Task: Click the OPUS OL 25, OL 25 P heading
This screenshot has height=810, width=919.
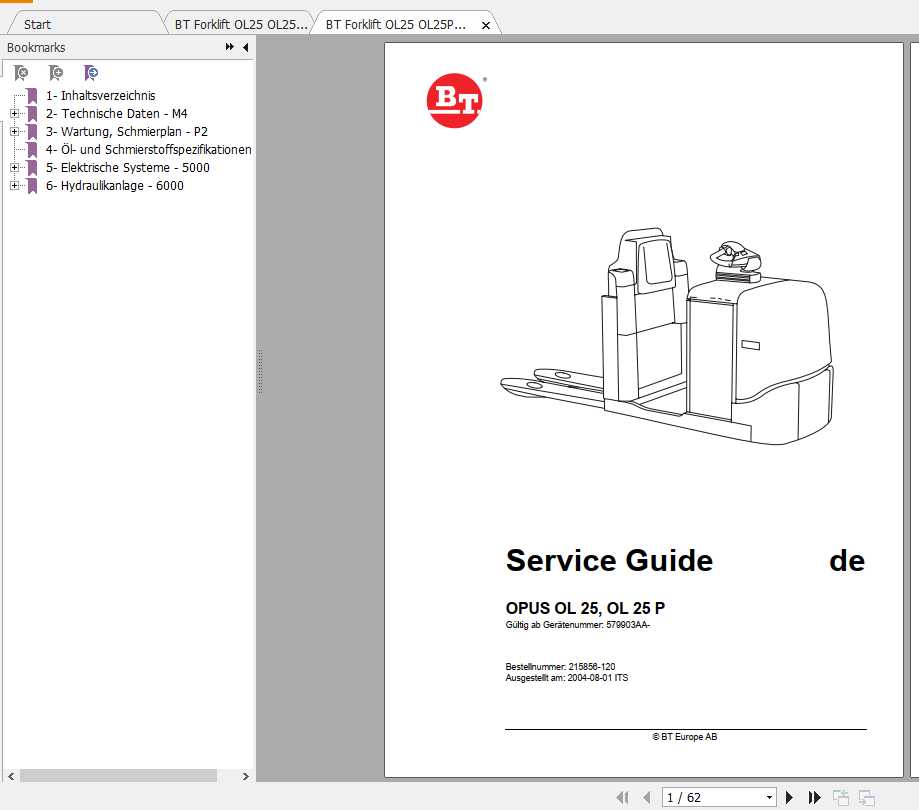Action: tap(585, 608)
